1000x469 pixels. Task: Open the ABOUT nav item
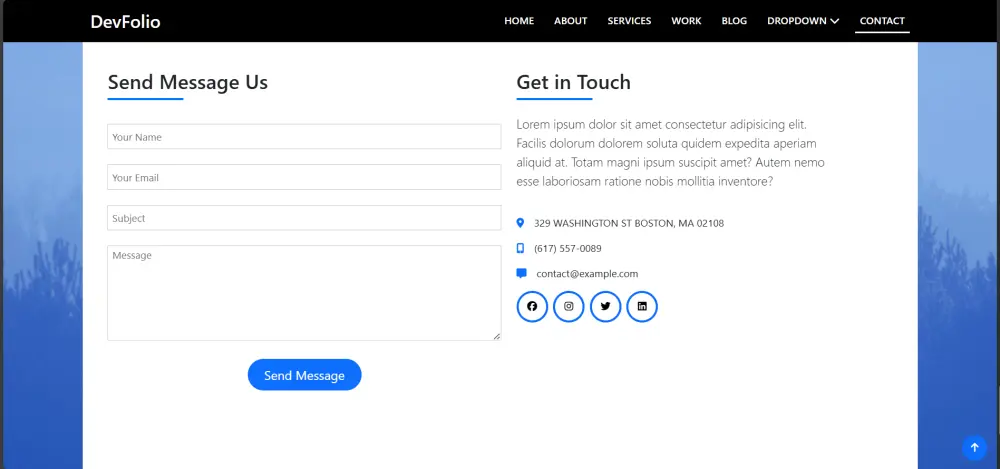pos(571,21)
